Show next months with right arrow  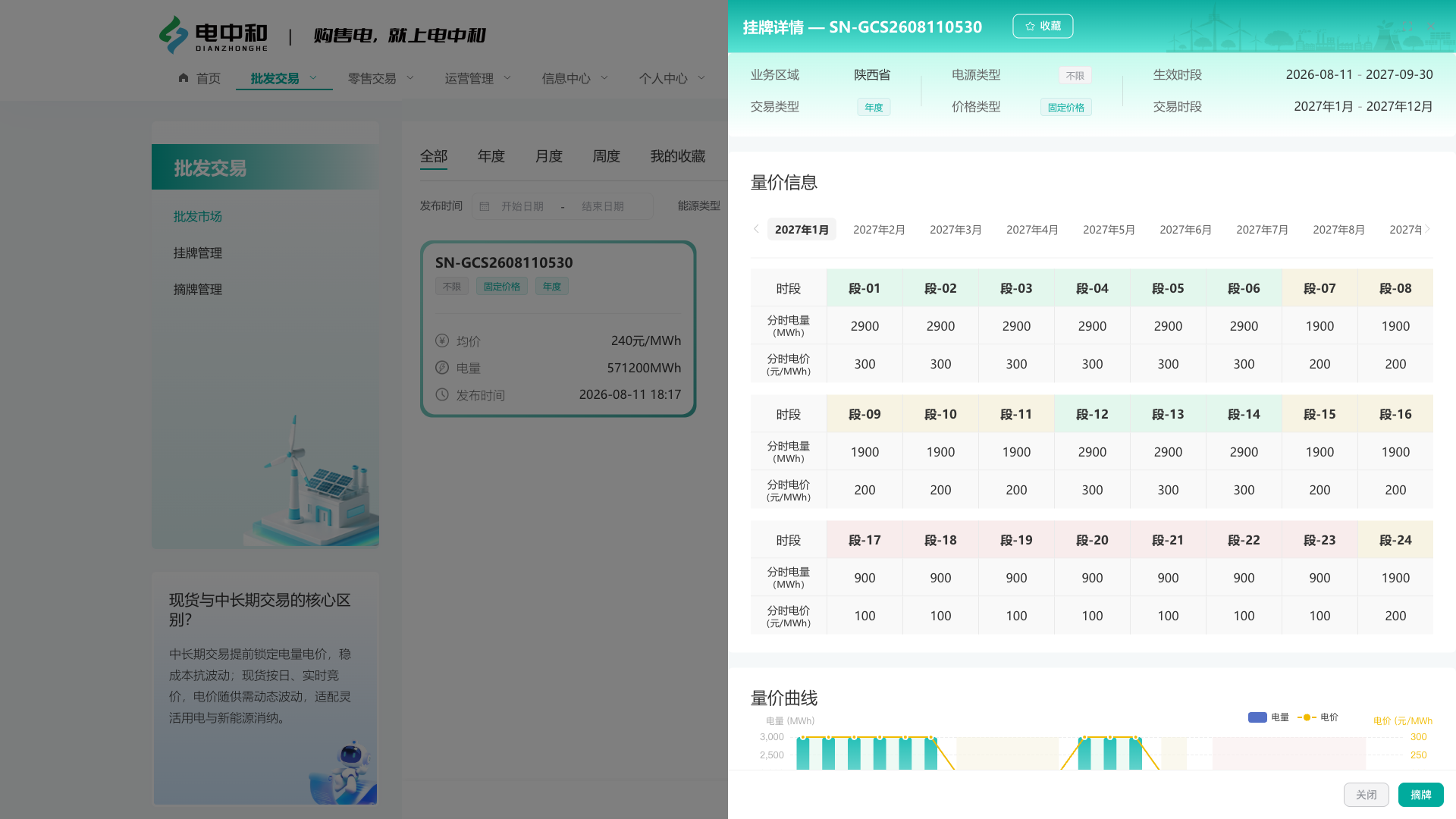(x=1427, y=229)
